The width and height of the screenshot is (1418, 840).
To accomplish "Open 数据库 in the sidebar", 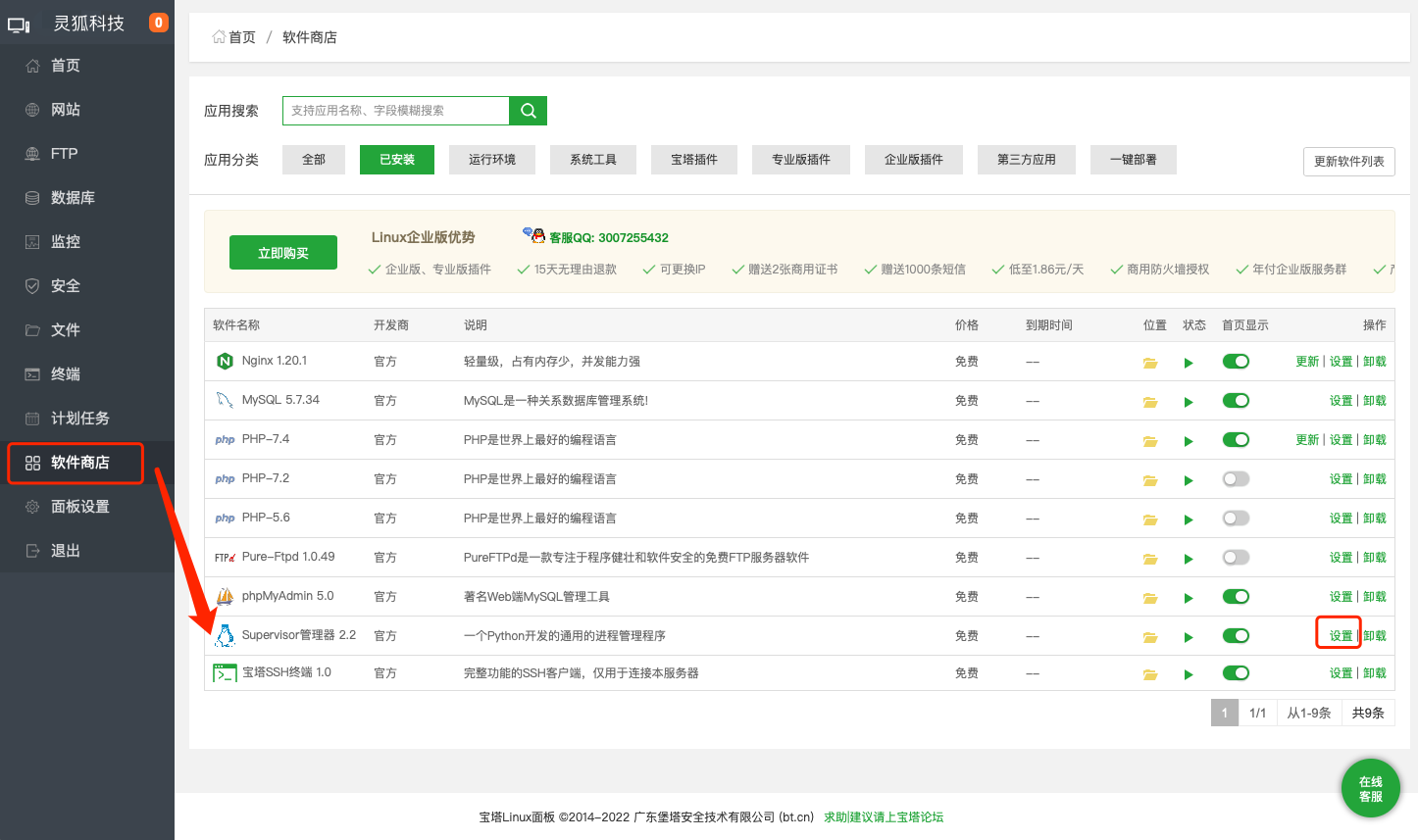I will point(87,198).
